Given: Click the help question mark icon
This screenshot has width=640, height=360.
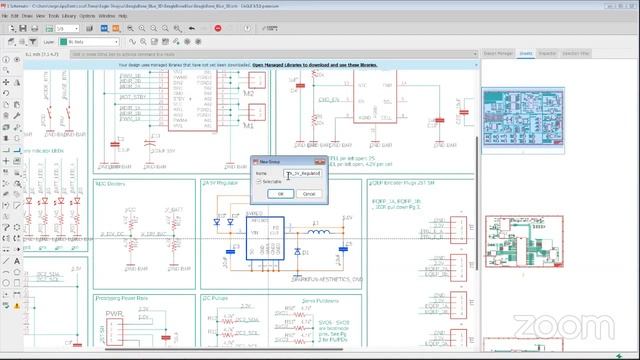Looking at the screenshot, I should pyautogui.click(x=247, y=28).
